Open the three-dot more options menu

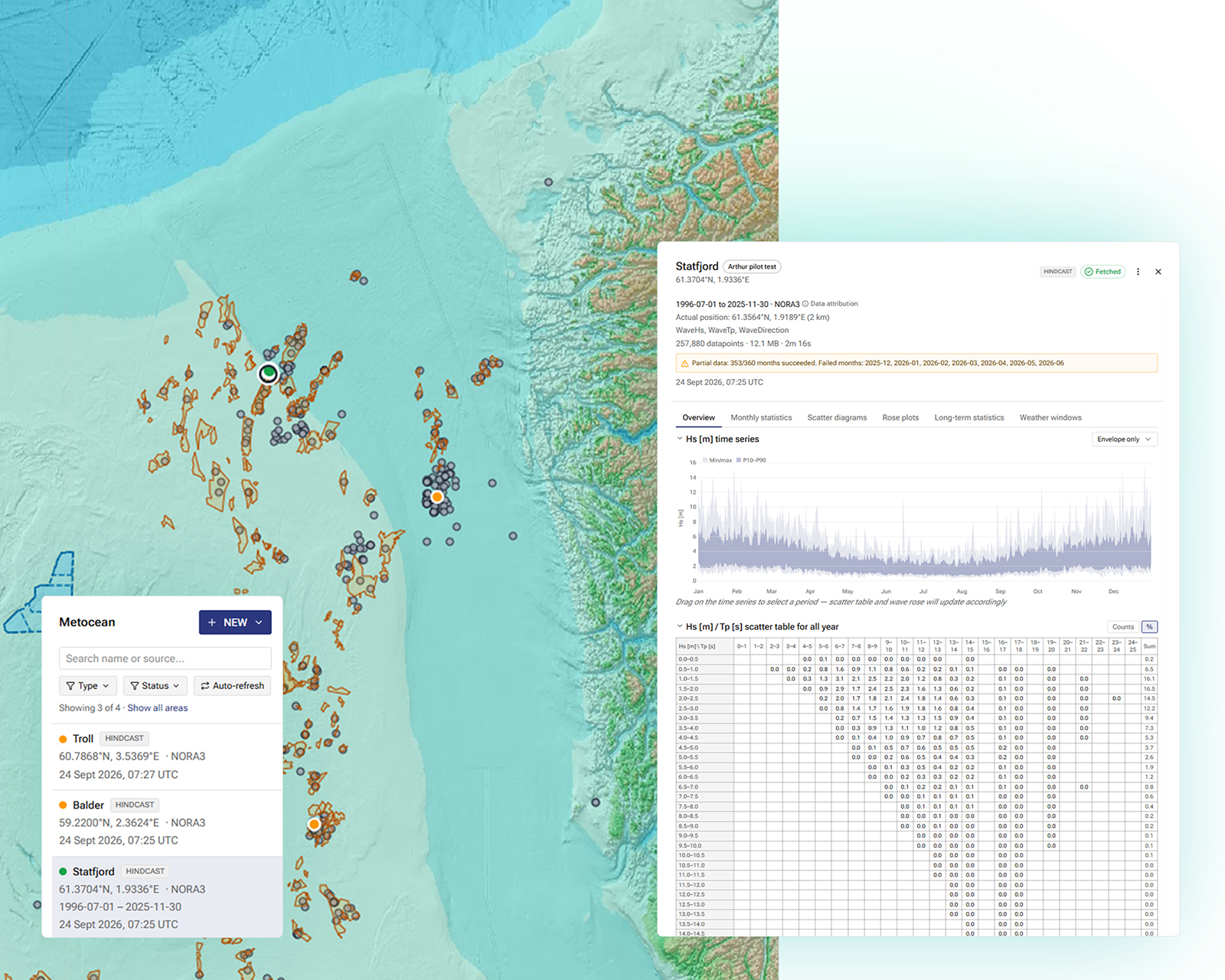pos(1138,272)
